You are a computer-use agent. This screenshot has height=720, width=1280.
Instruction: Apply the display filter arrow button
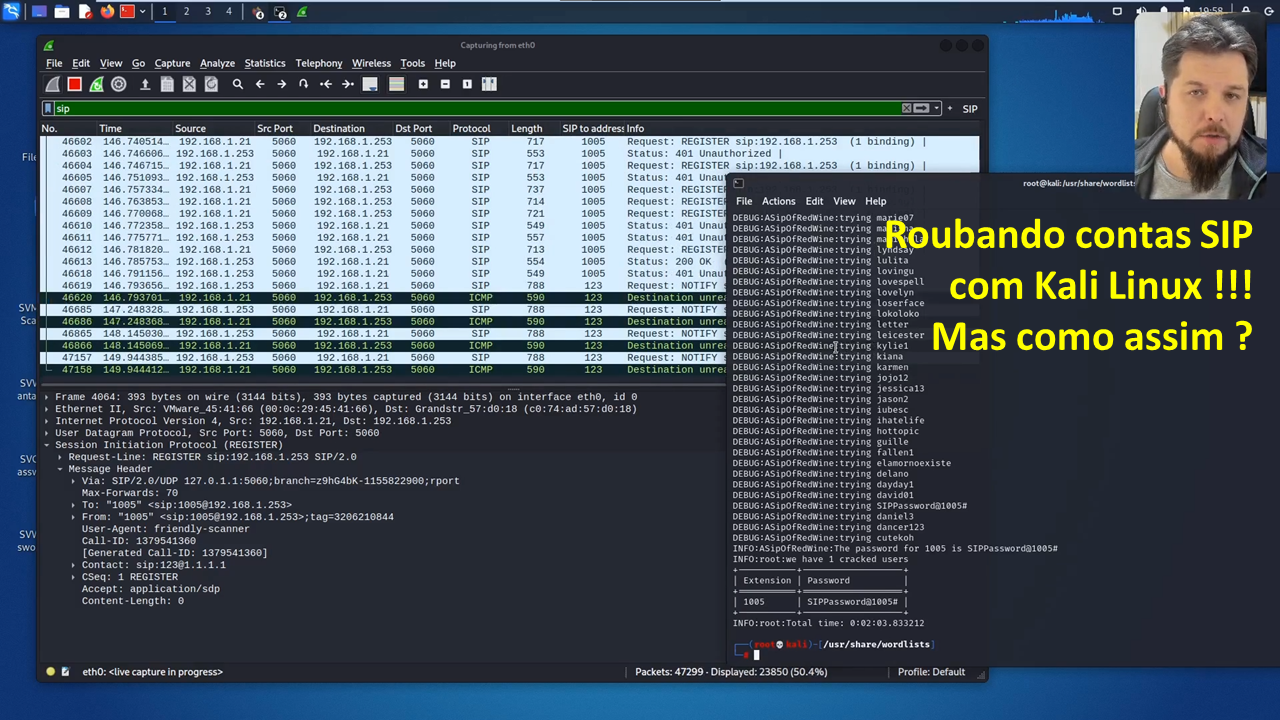tap(922, 108)
